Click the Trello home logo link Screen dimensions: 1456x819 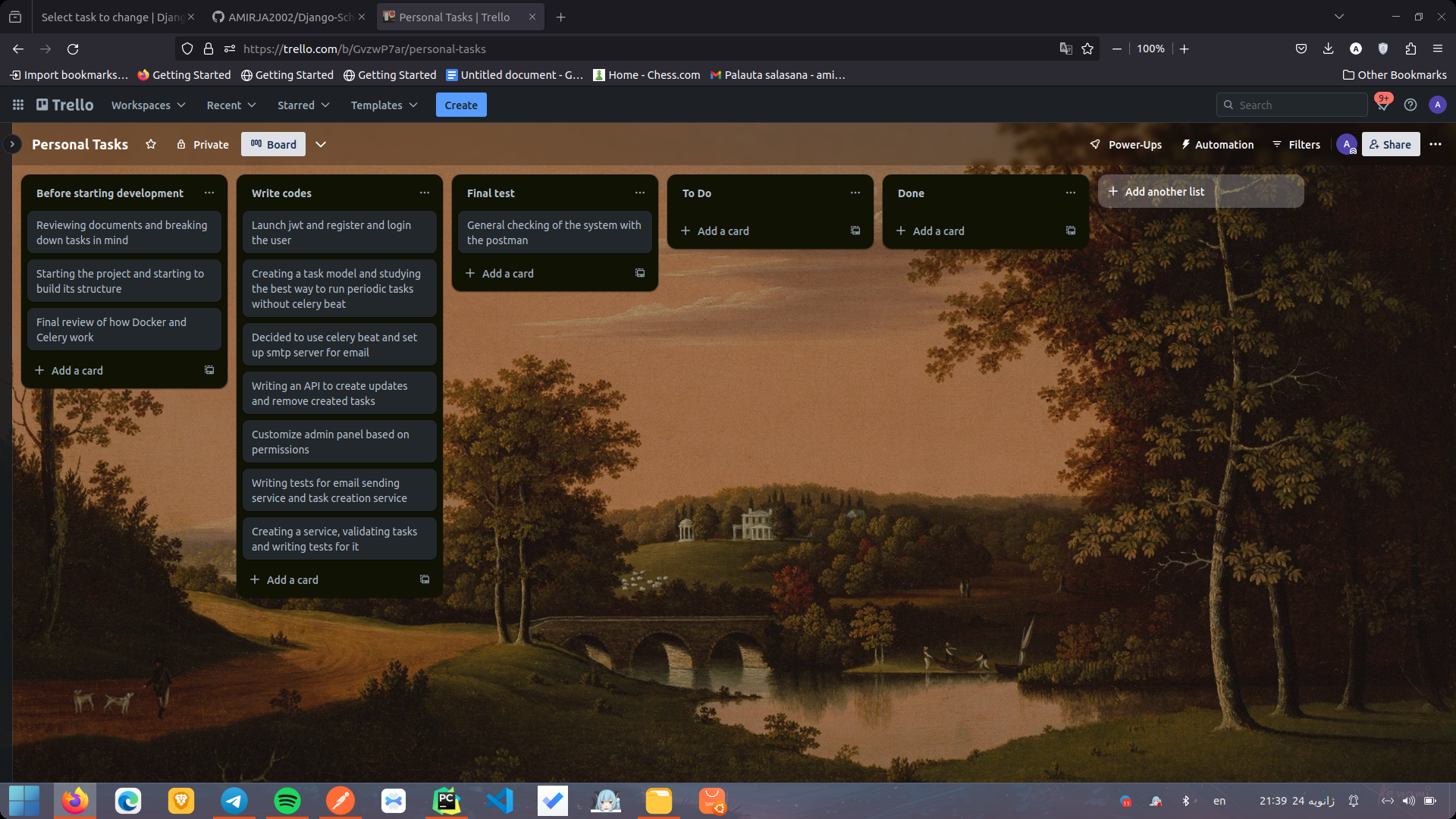pos(65,104)
